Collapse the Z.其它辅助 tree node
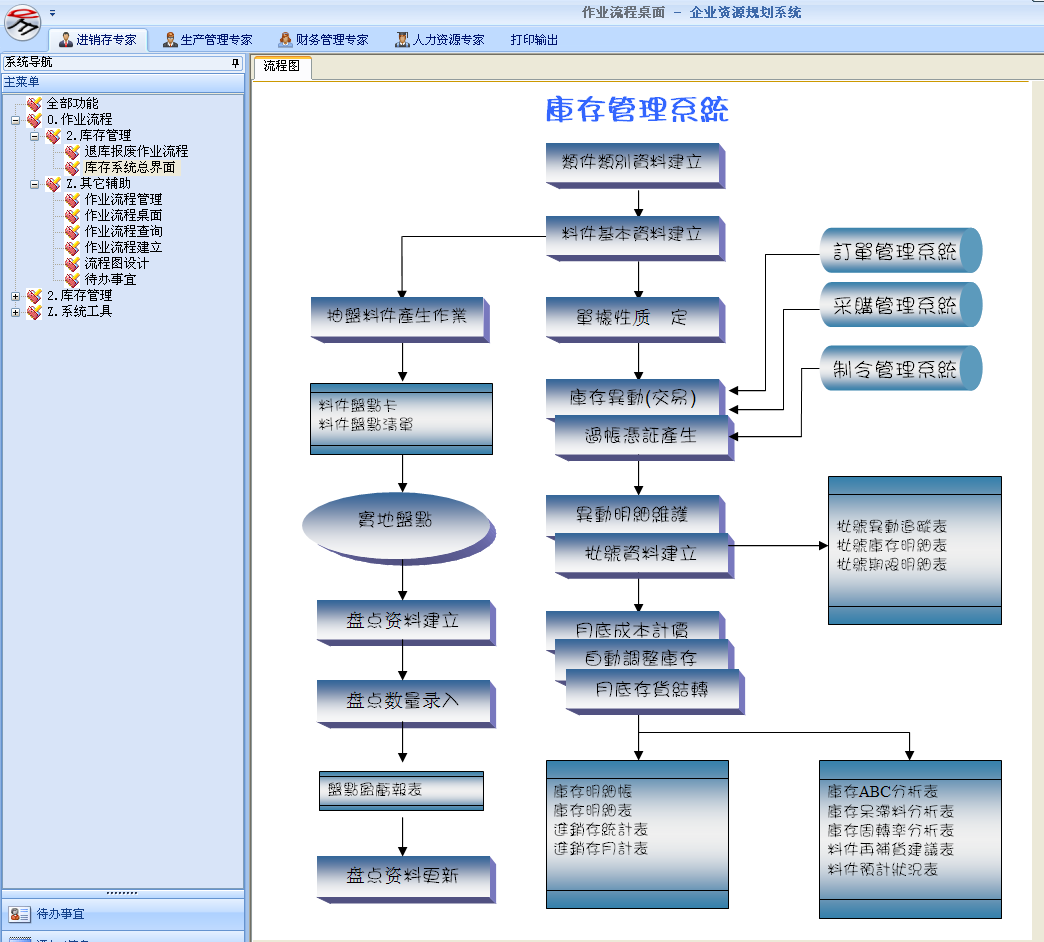1044x942 pixels. click(x=34, y=184)
